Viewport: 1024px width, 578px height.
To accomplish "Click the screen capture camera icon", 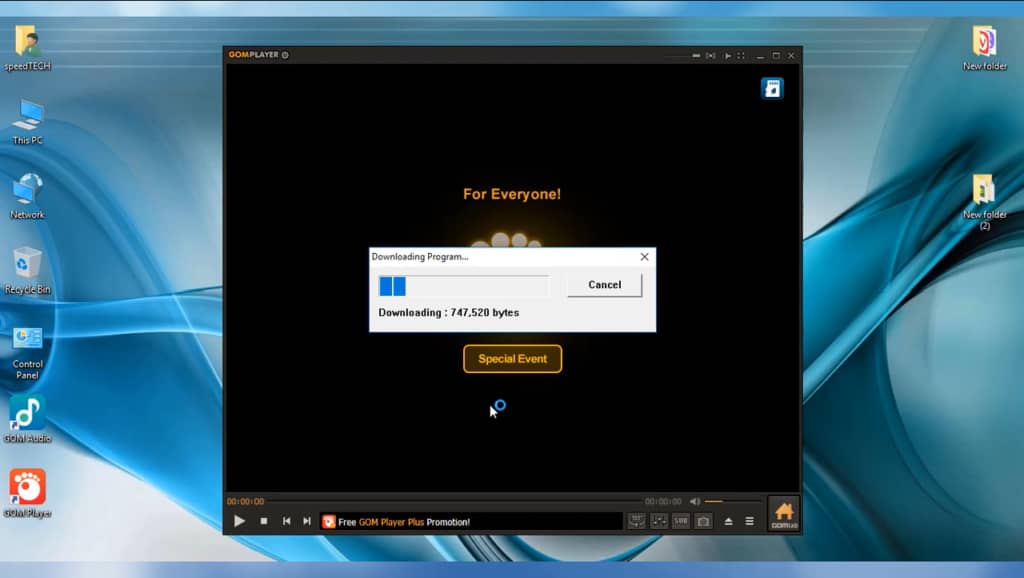I will 704,521.
